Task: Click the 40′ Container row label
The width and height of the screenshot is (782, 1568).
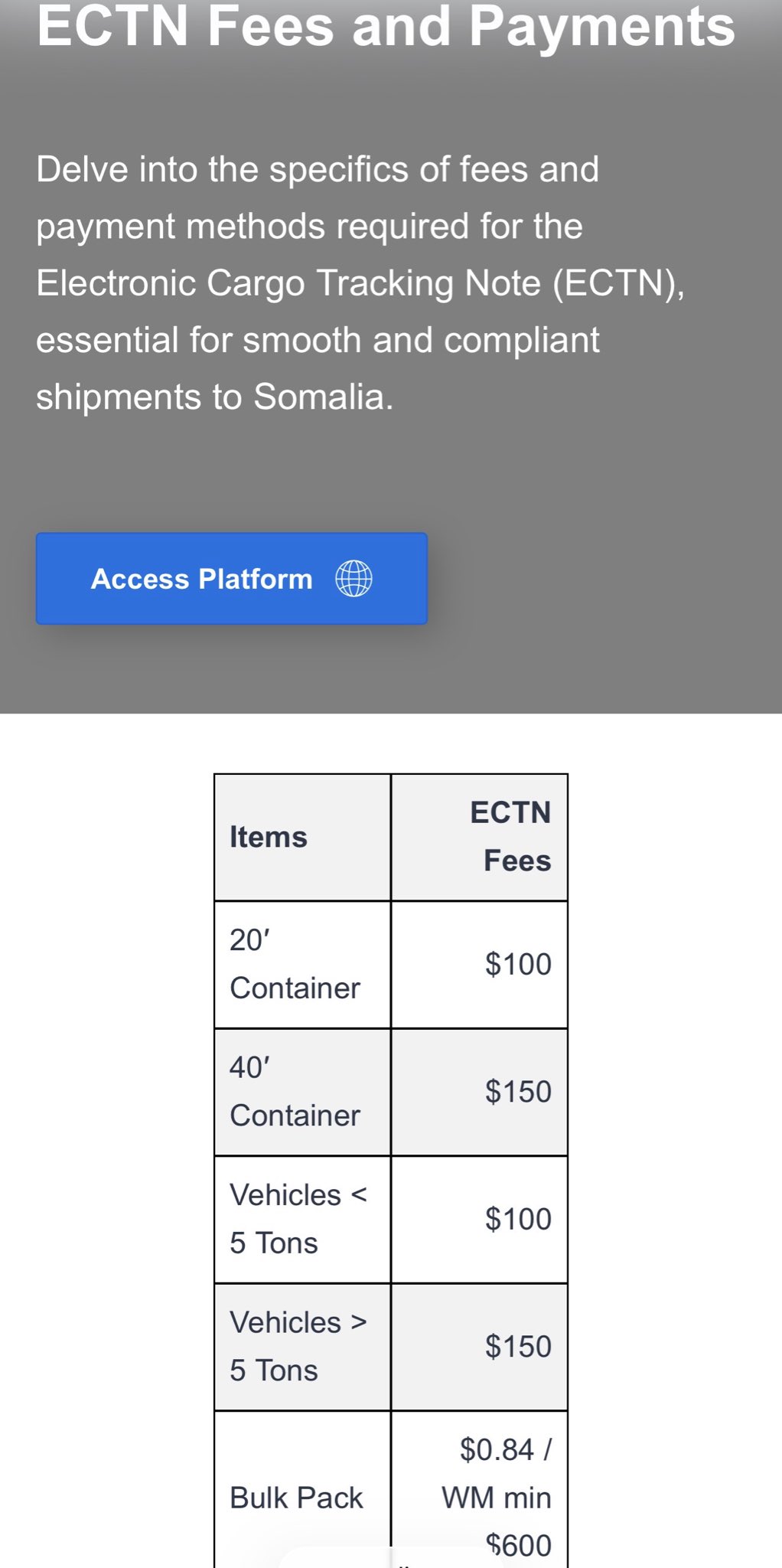Action: click(295, 1091)
